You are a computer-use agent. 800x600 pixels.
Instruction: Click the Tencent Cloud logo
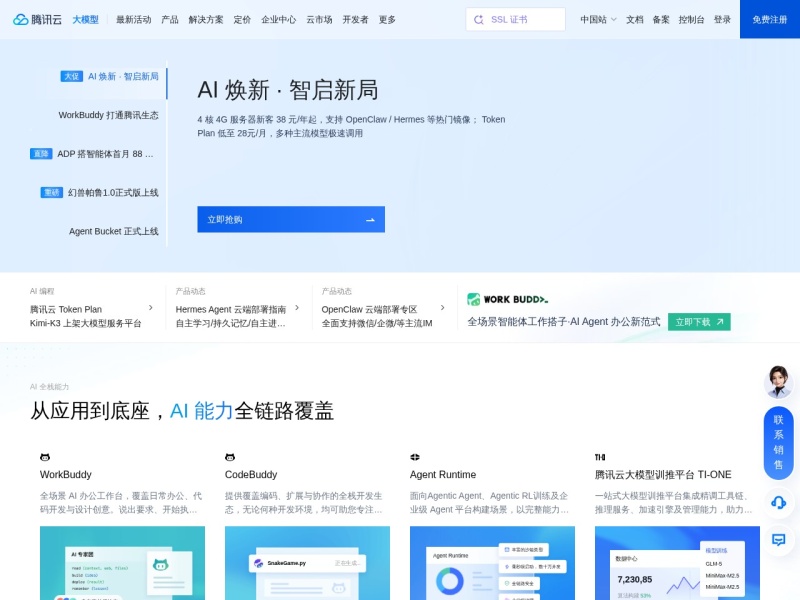[37, 19]
